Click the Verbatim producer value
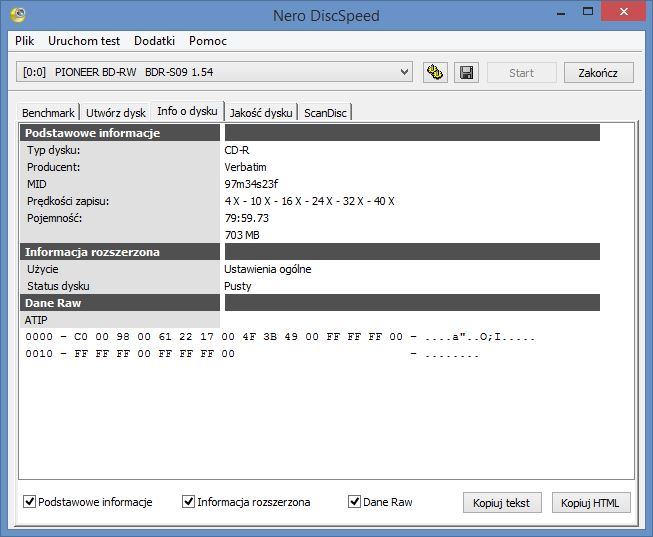 [245, 167]
